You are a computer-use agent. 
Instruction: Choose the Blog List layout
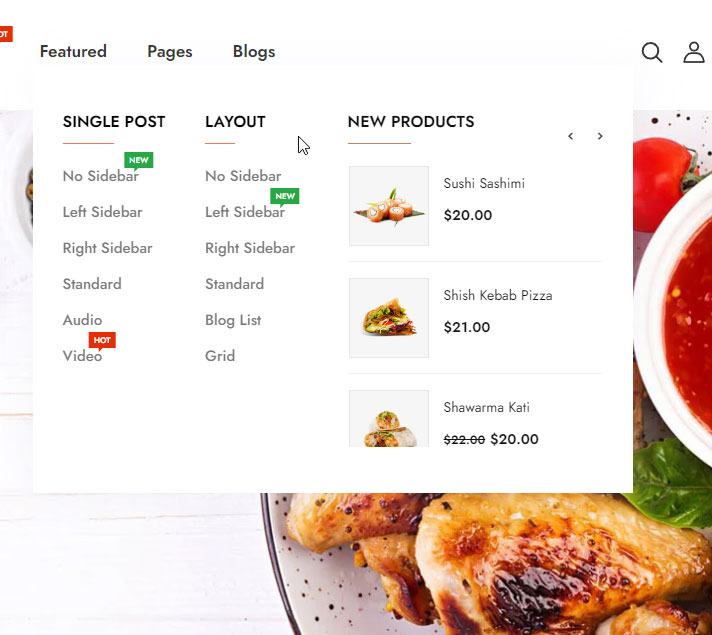tap(233, 320)
